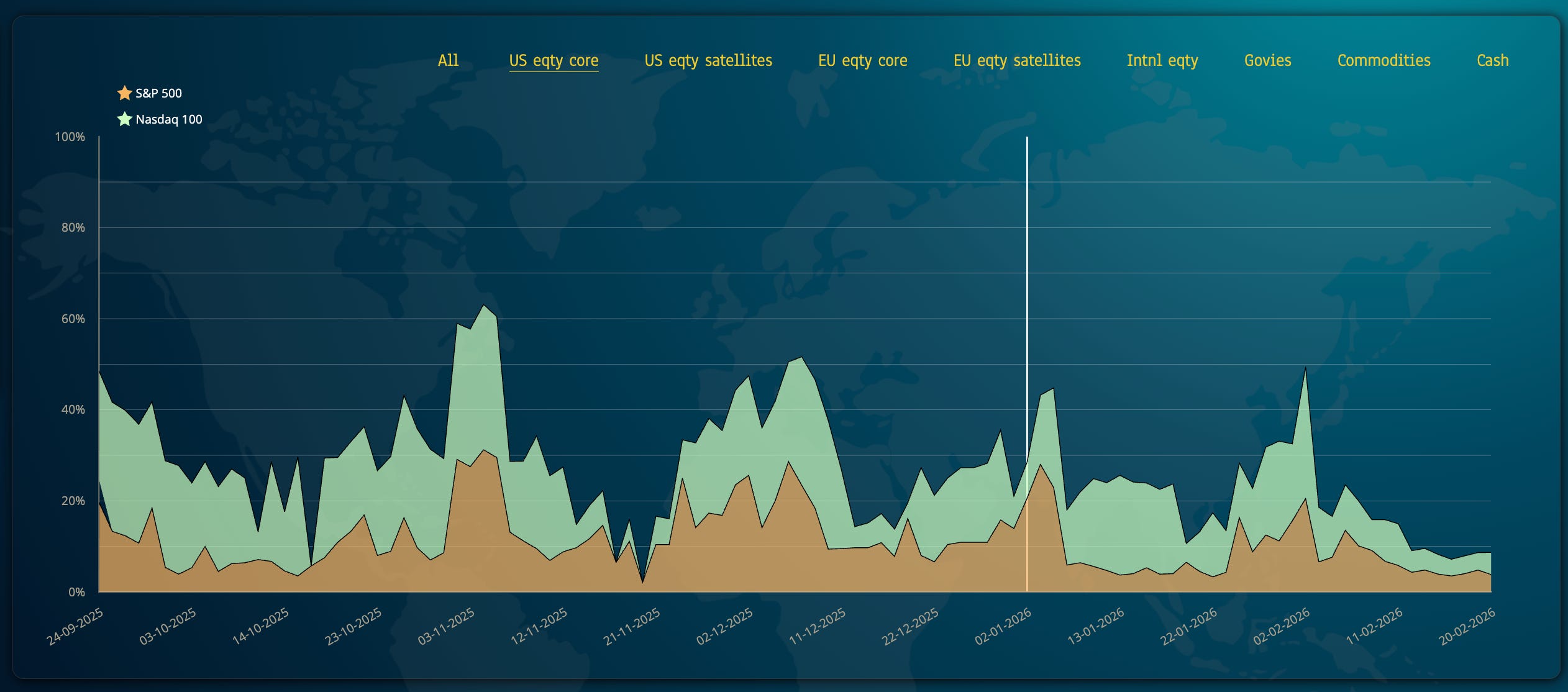This screenshot has height=692, width=1568.
Task: Click the 20-02-2026 date axis label
Action: pos(1467,626)
